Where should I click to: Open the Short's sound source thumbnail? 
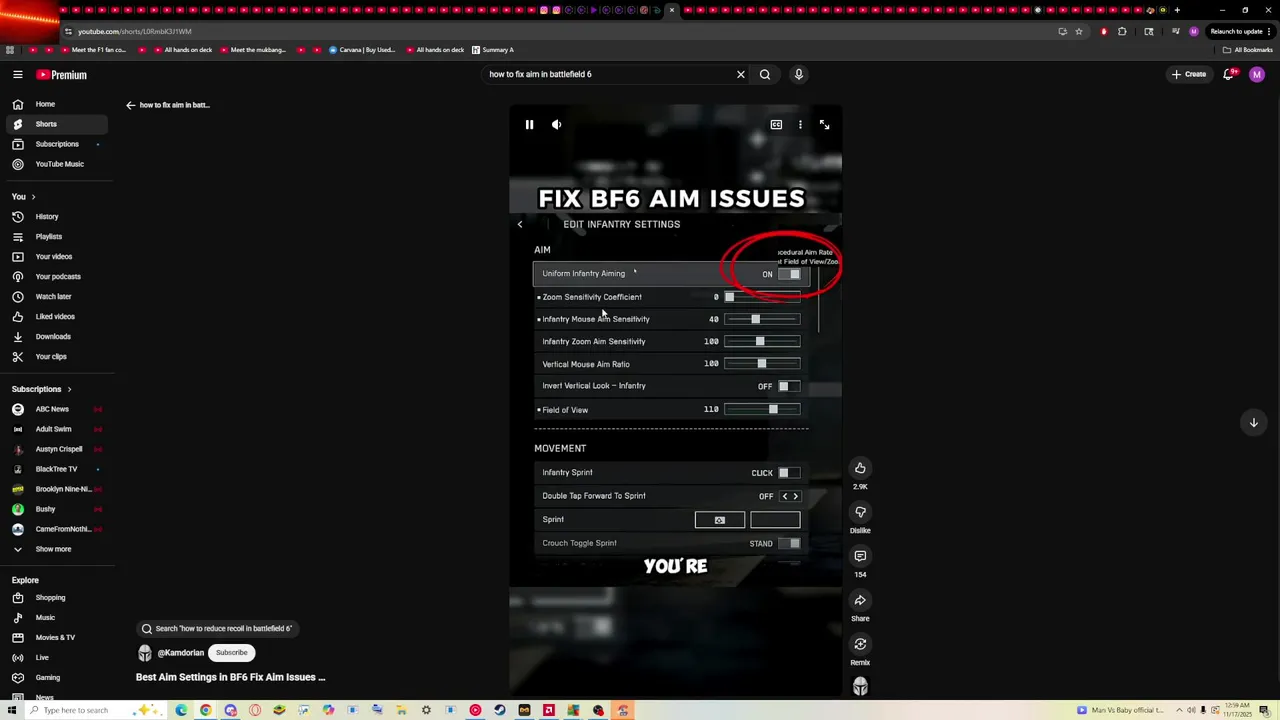pos(860,686)
